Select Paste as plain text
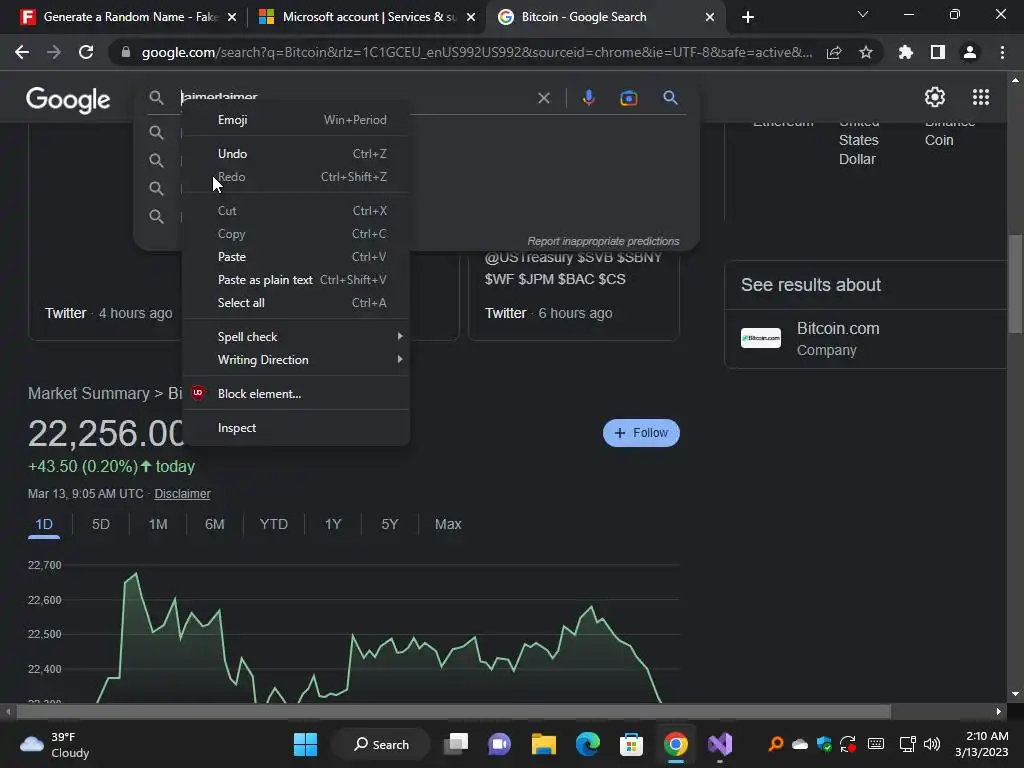 pos(296,280)
